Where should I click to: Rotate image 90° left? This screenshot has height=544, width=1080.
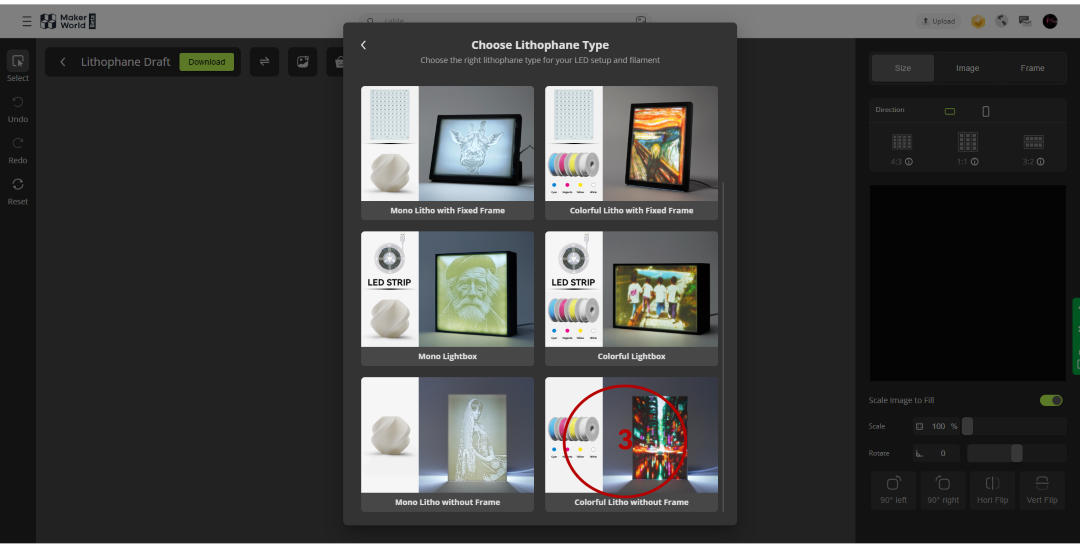point(893,484)
